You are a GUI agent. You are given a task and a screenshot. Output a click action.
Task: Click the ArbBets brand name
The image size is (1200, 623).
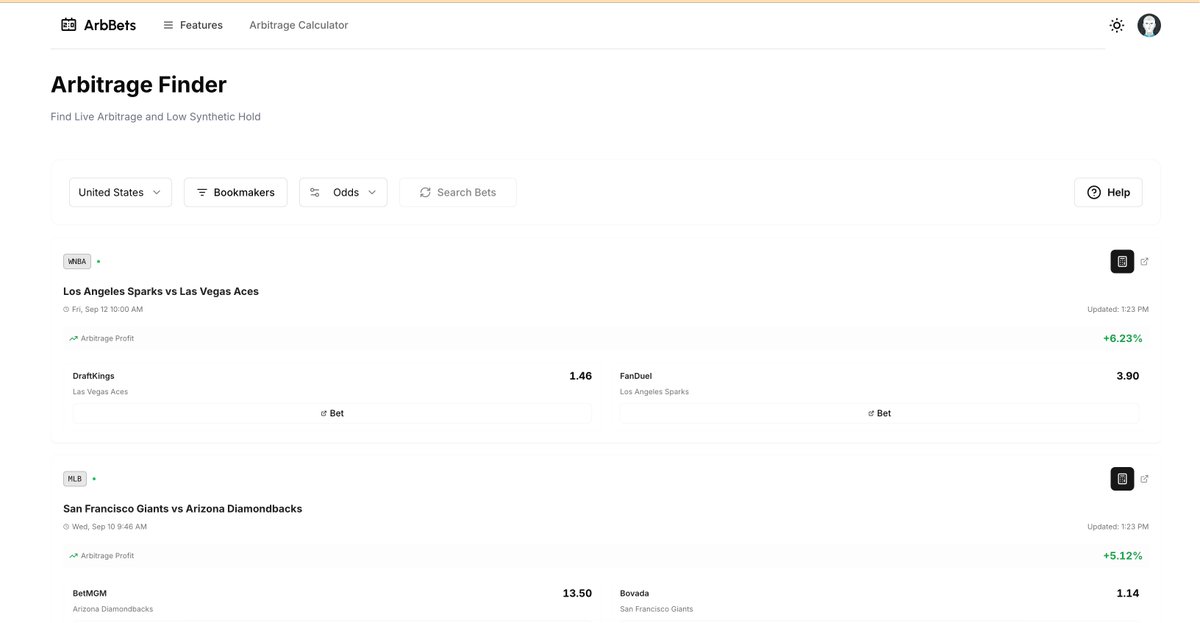(x=110, y=25)
